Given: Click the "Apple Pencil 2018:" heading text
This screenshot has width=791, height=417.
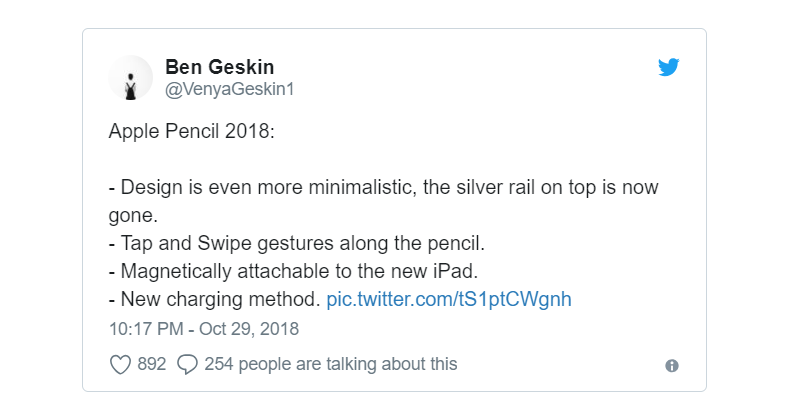Looking at the screenshot, I should coord(192,132).
